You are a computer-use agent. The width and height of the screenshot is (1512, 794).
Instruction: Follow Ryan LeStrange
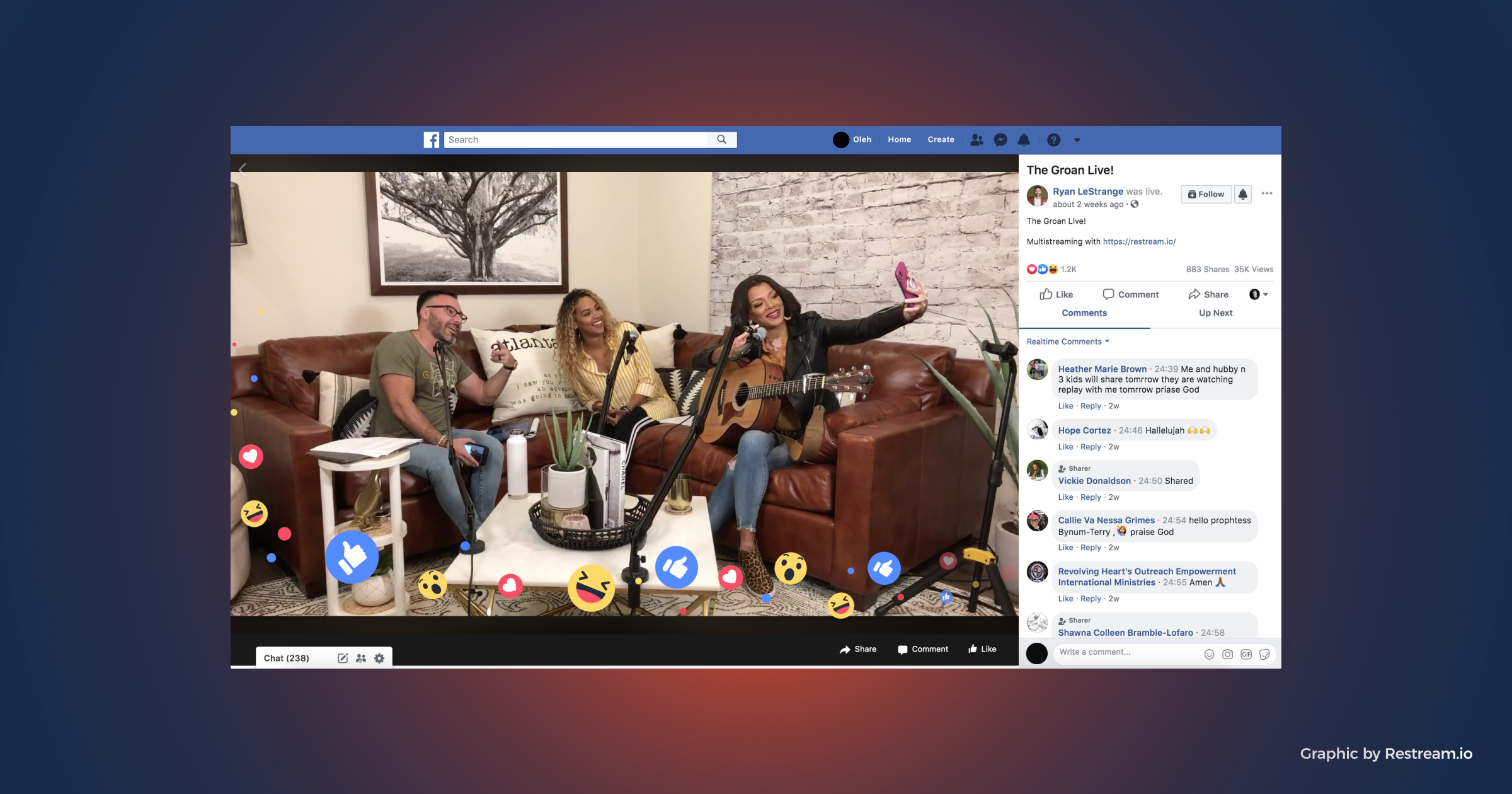tap(1206, 194)
